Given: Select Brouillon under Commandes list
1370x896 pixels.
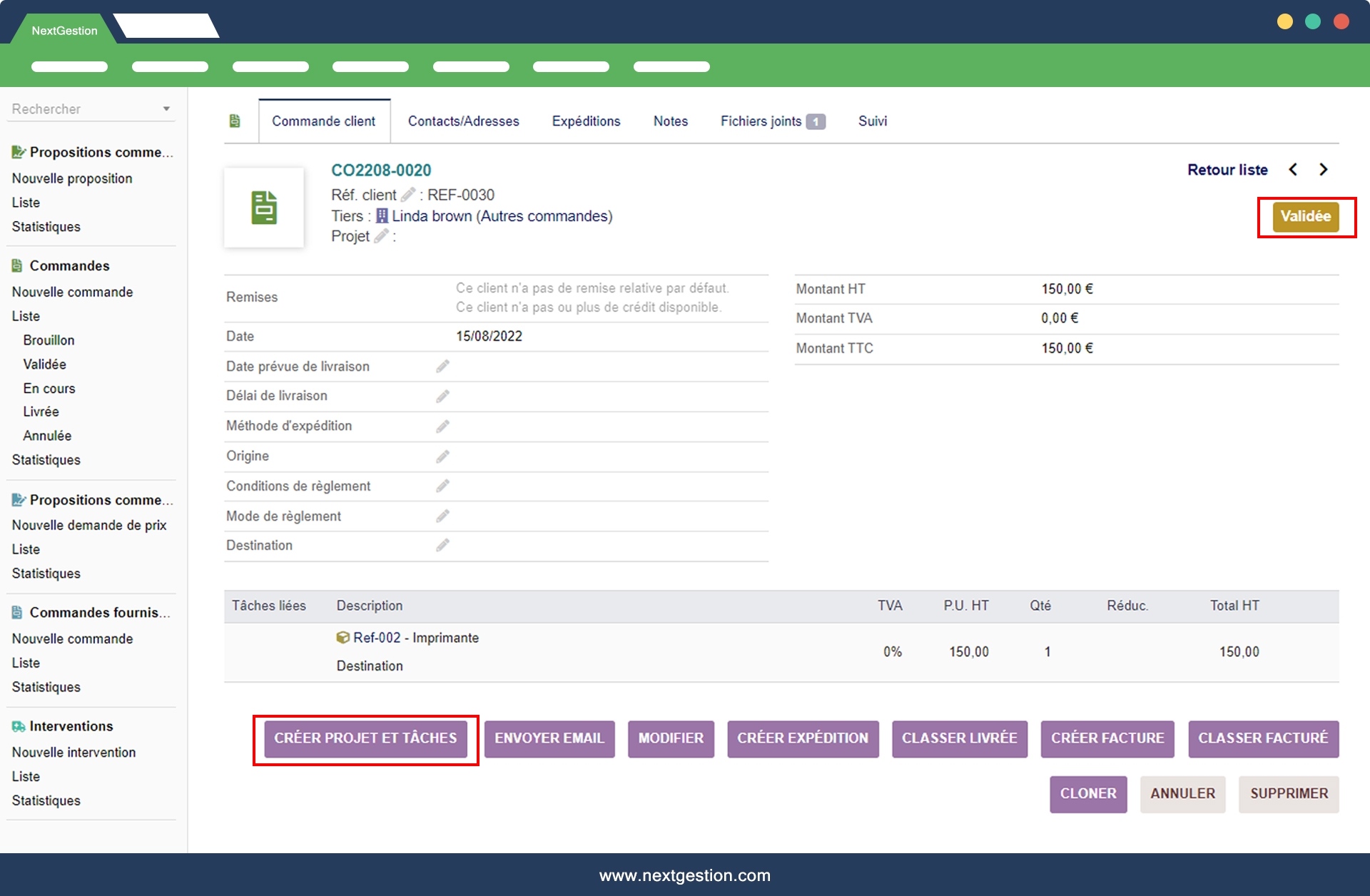Looking at the screenshot, I should (x=49, y=340).
